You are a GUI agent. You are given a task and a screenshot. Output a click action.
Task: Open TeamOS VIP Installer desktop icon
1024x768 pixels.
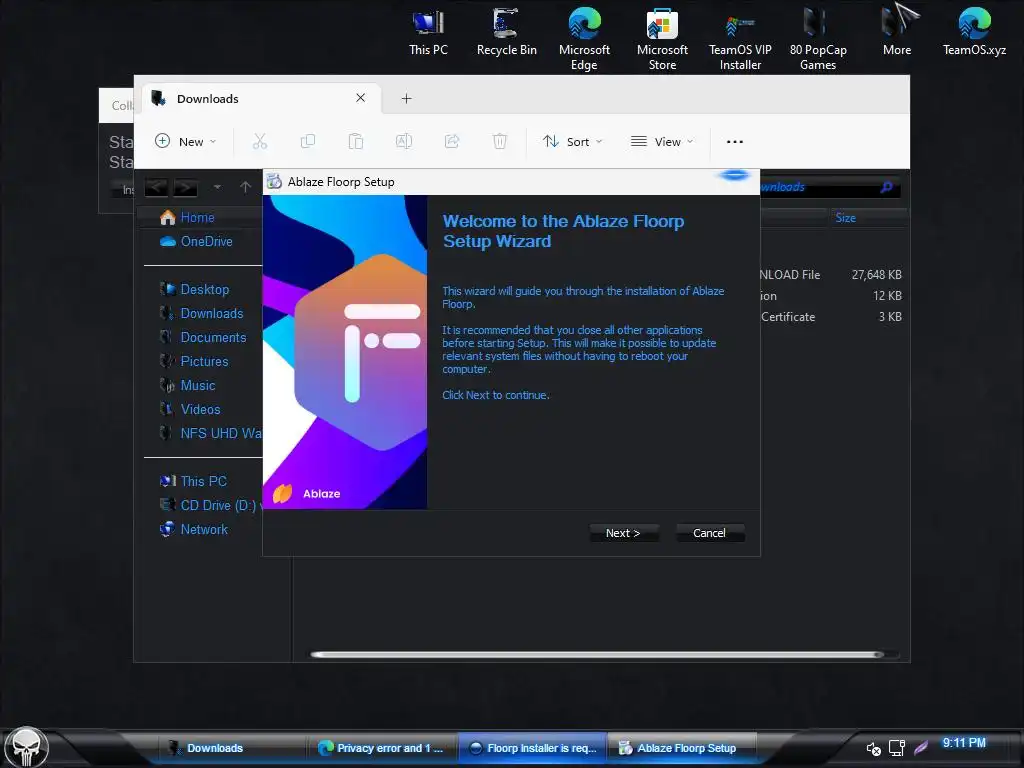coord(740,38)
